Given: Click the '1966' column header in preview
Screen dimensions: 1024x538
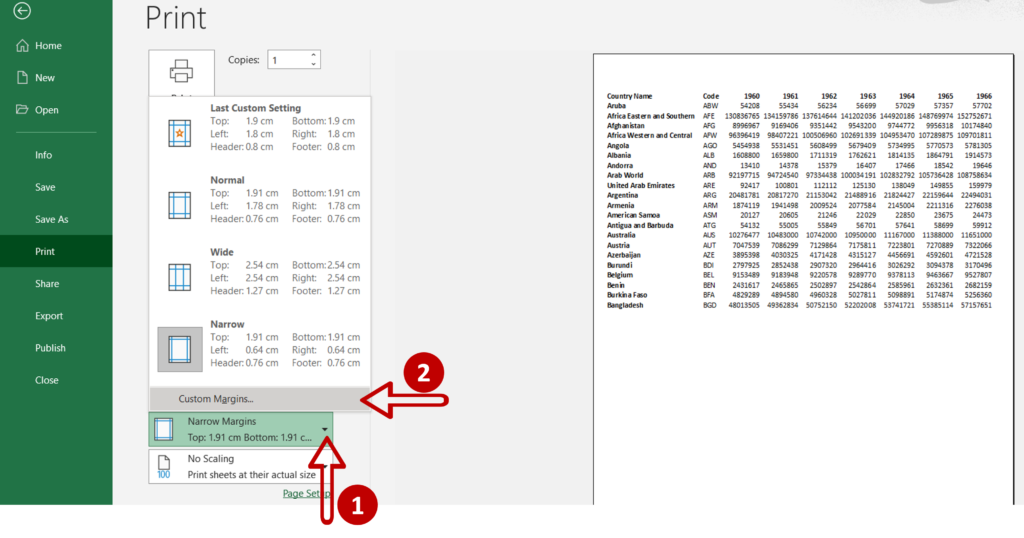Looking at the screenshot, I should coord(984,96).
